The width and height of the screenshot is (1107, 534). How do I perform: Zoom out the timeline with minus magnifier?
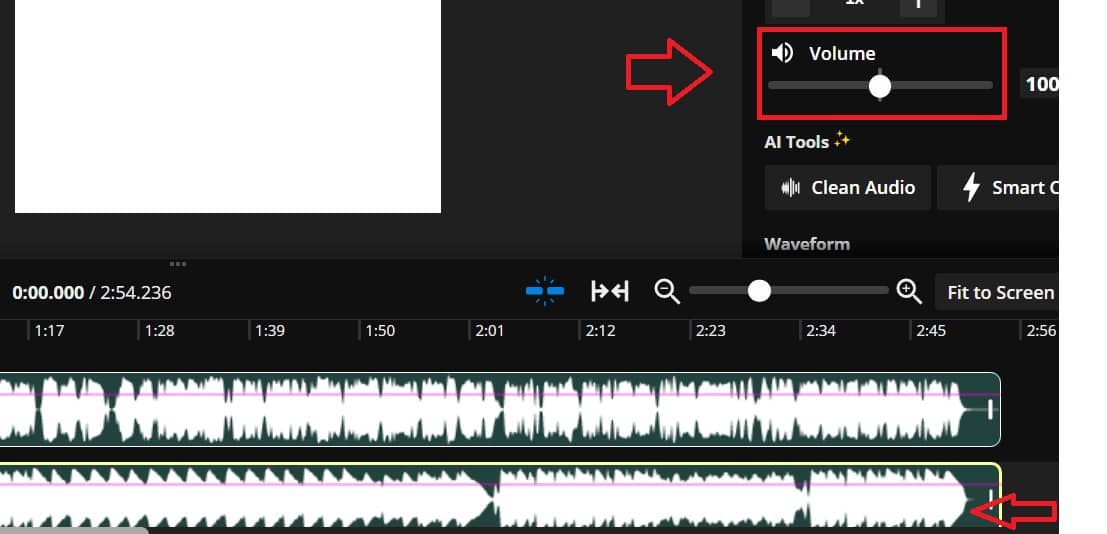[x=666, y=291]
